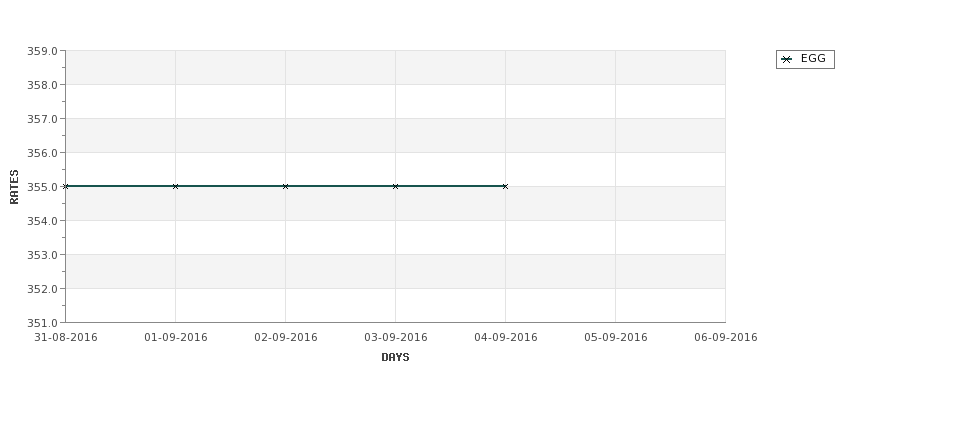Viewport: 975px width, 429px height.
Task: Click the RATES y-axis title
Action: pos(14,187)
